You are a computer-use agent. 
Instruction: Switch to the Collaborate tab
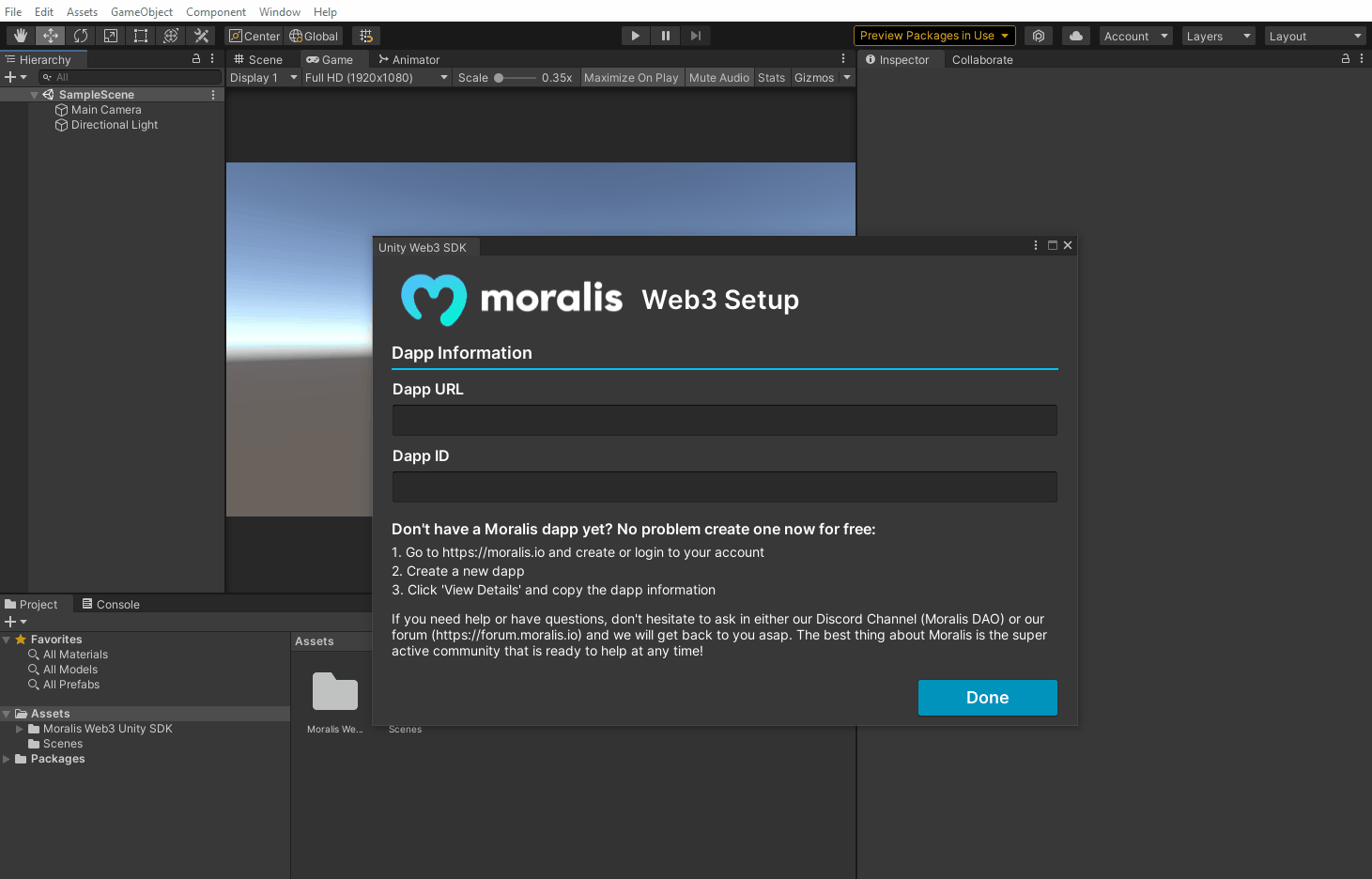click(982, 59)
